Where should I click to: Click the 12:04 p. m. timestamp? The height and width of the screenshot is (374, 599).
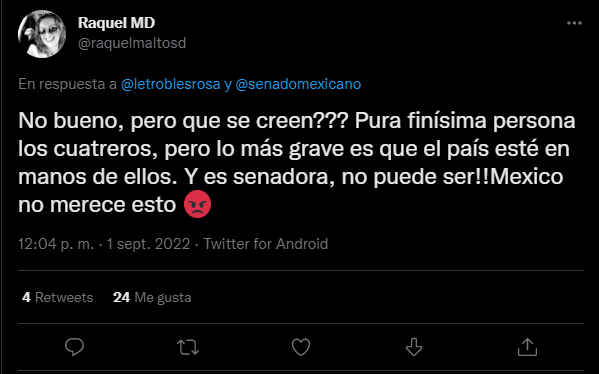click(x=56, y=244)
